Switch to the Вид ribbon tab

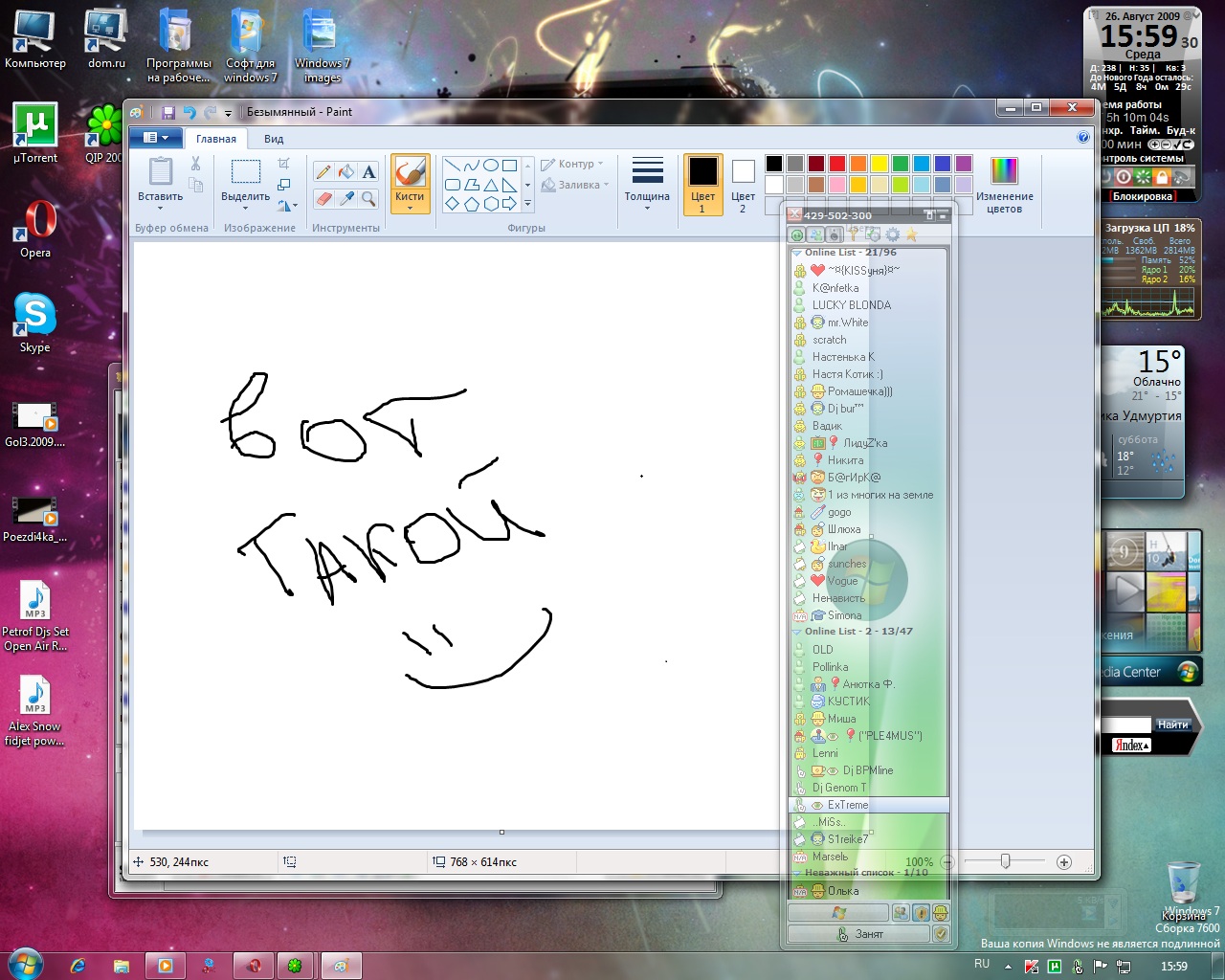[x=274, y=139]
